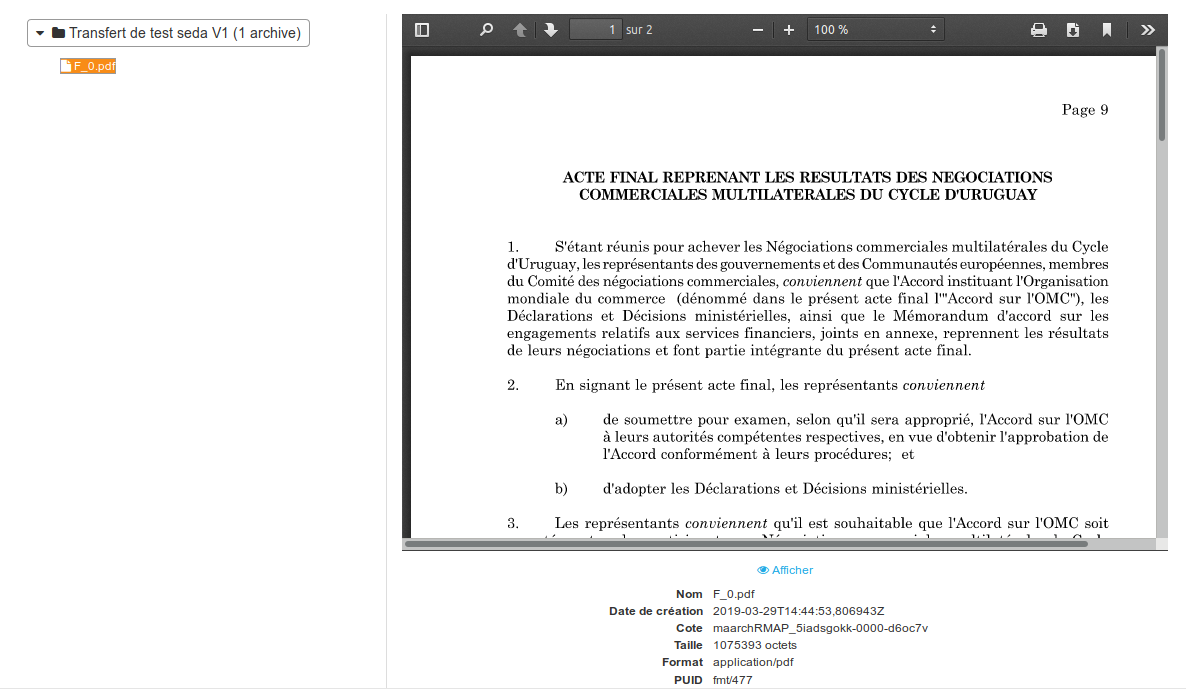Click the date value 2019-03-29T14:44:53,806943Z
The width and height of the screenshot is (1186, 695).
798,611
